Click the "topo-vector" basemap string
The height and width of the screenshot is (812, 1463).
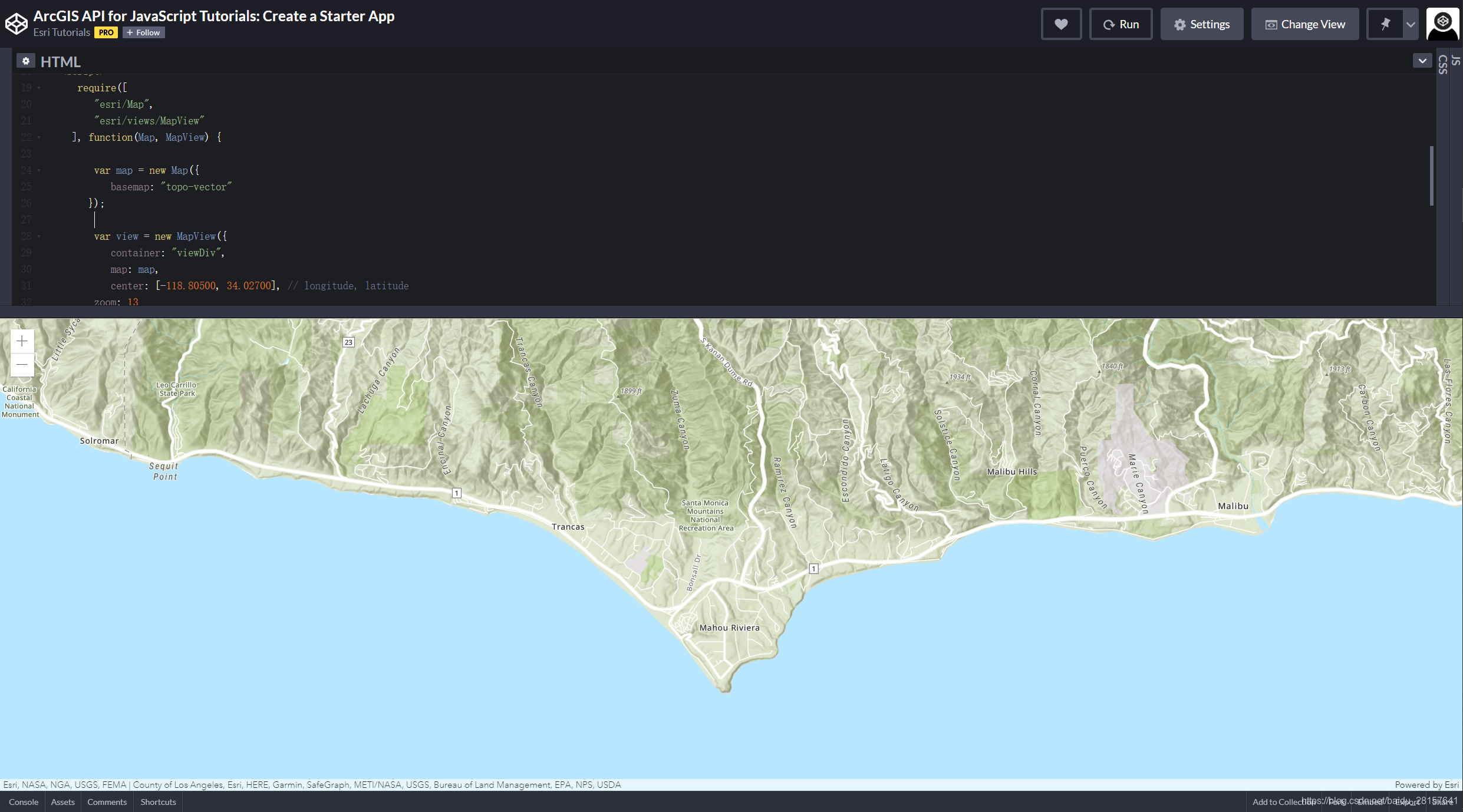click(196, 187)
